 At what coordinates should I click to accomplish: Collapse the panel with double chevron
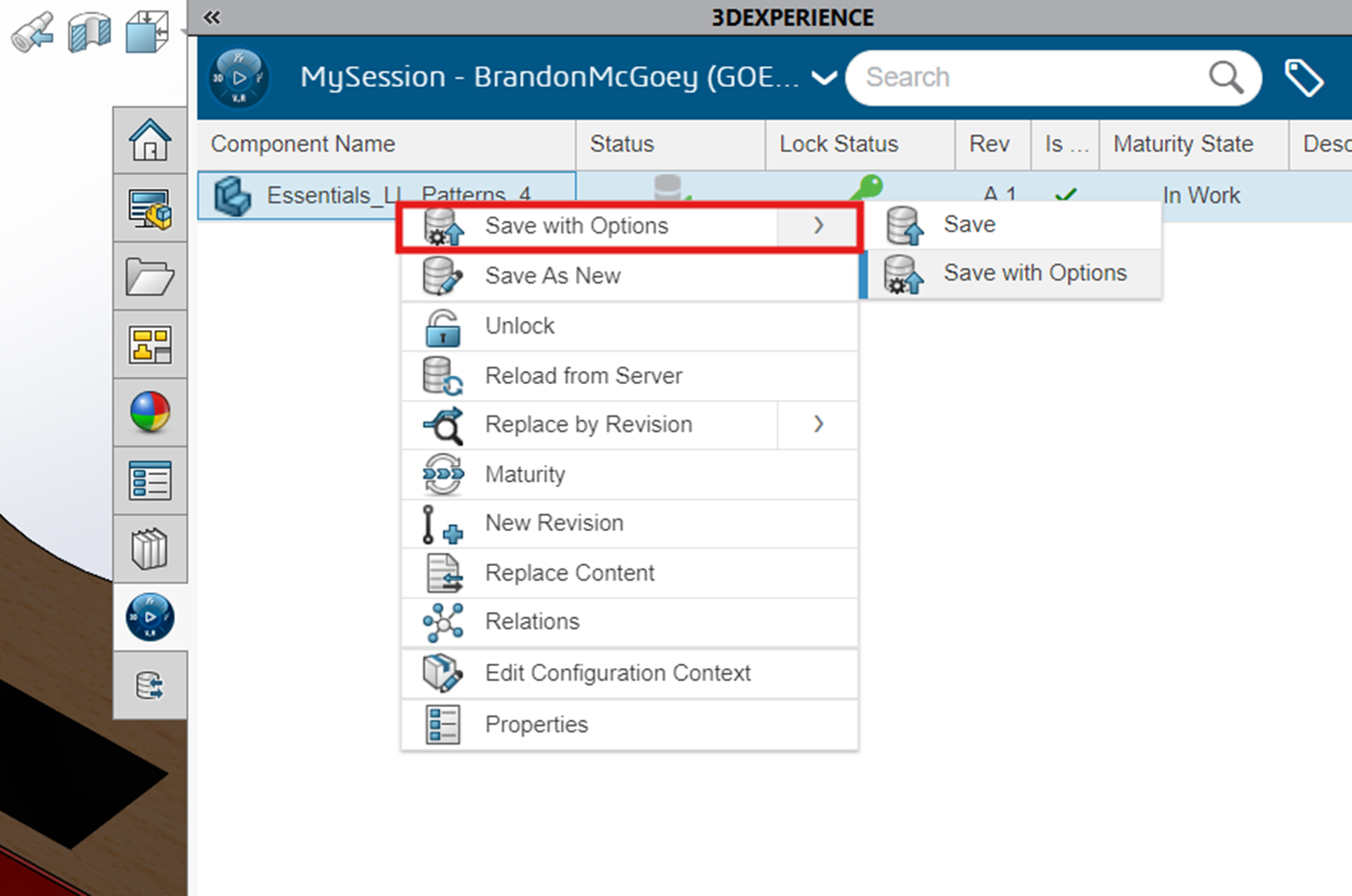[x=212, y=17]
